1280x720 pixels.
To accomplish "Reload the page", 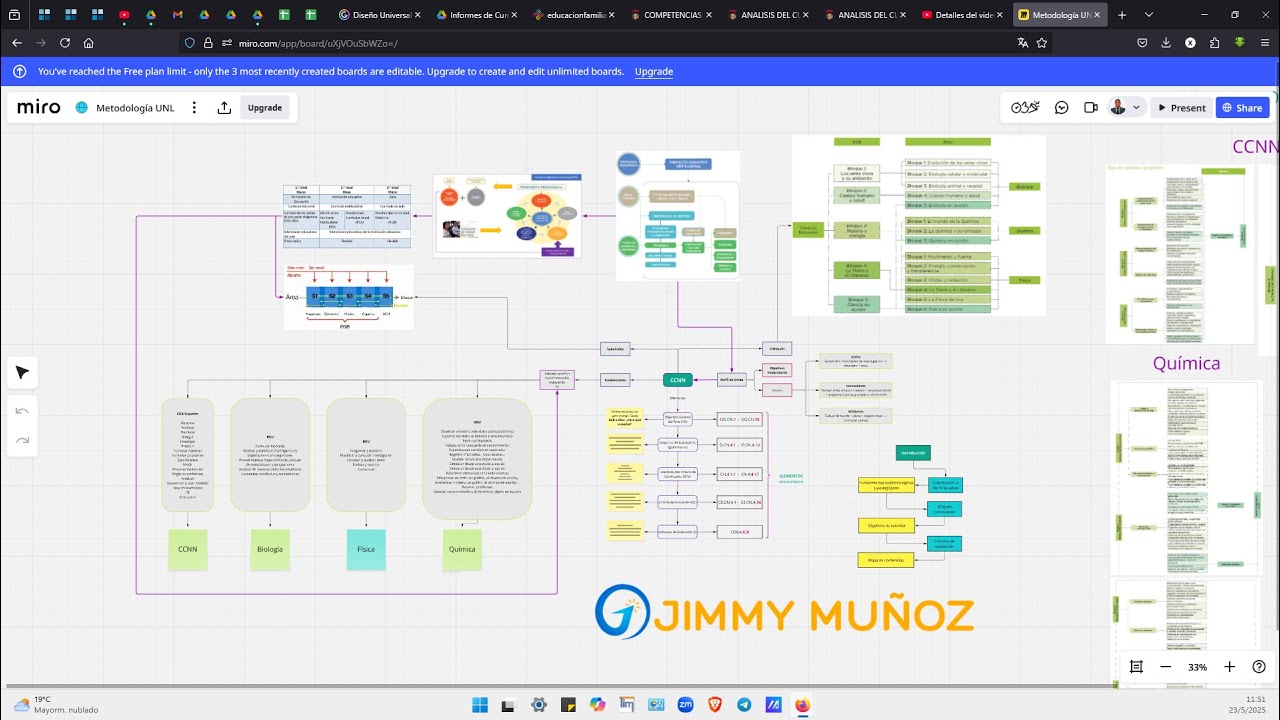I will click(x=65, y=43).
